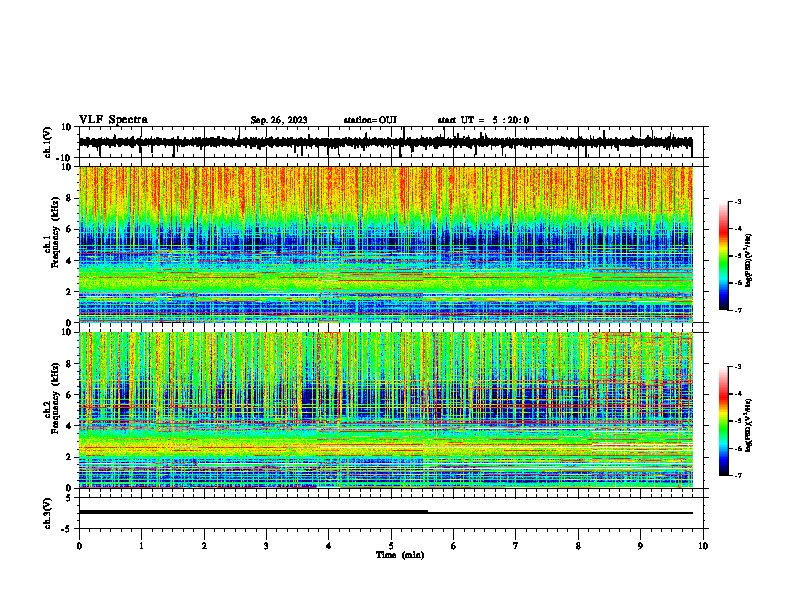Click the "station=OUI" header label
The width and height of the screenshot is (792, 612).
[x=370, y=120]
